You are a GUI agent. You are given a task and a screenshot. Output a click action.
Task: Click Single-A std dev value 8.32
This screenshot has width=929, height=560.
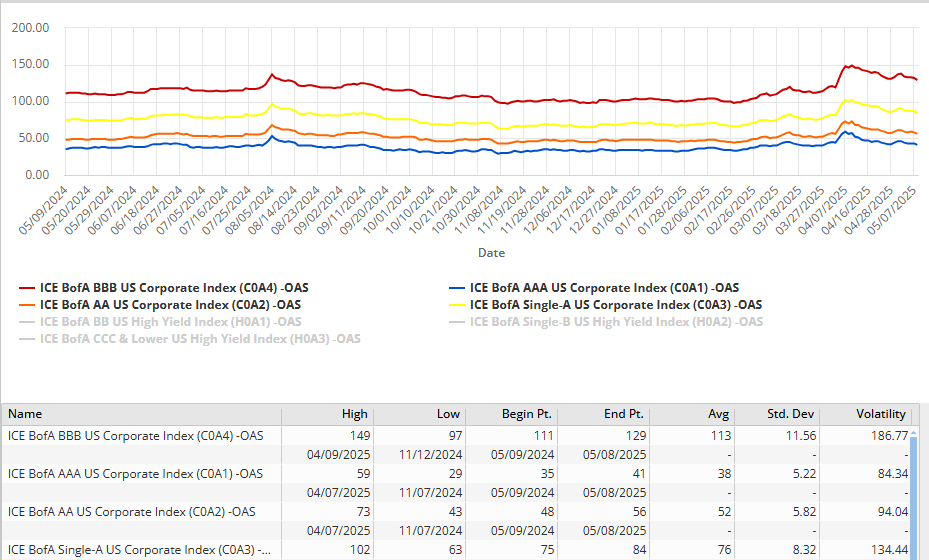pyautogui.click(x=804, y=549)
